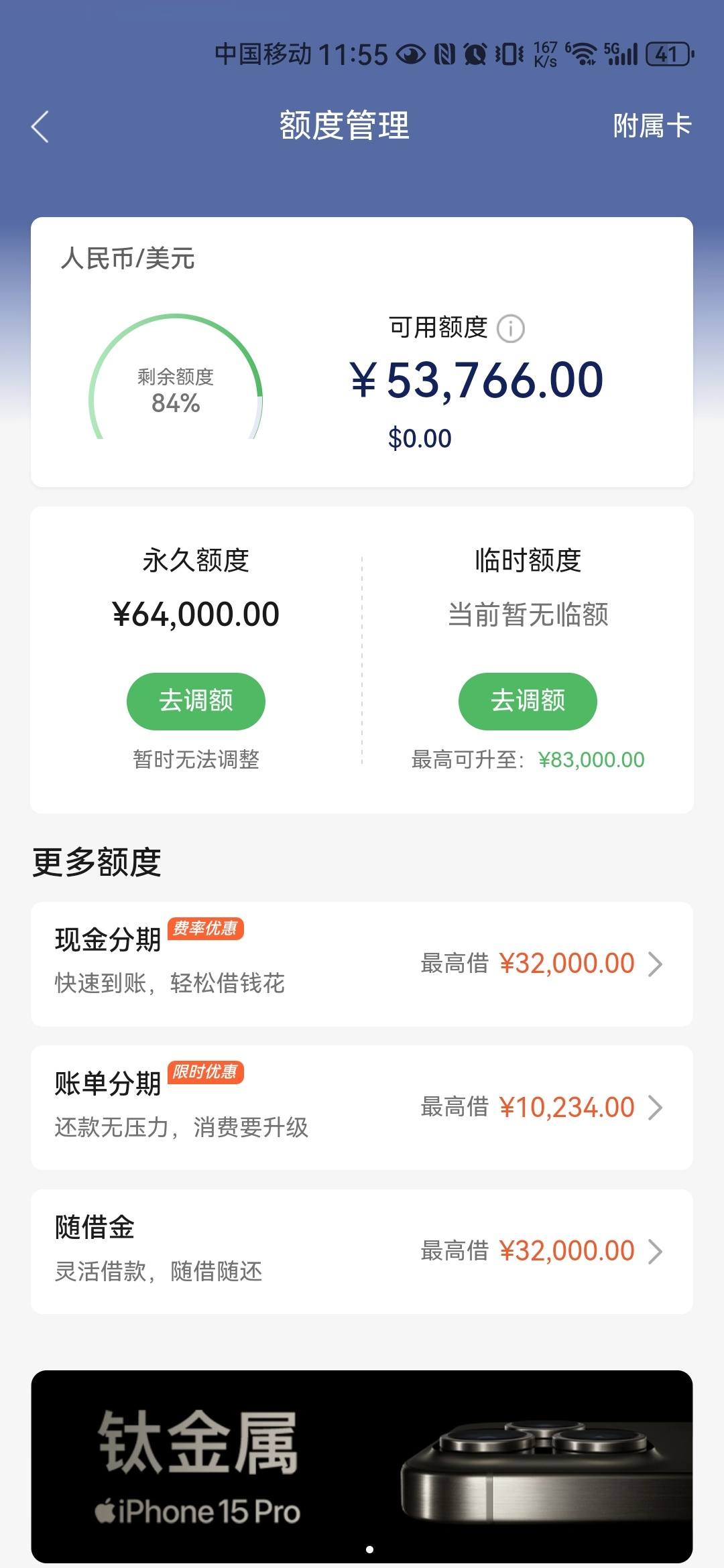Tap the ¥83,000.00 maximum limit link
Screen dimensions: 724x1568
[x=591, y=759]
